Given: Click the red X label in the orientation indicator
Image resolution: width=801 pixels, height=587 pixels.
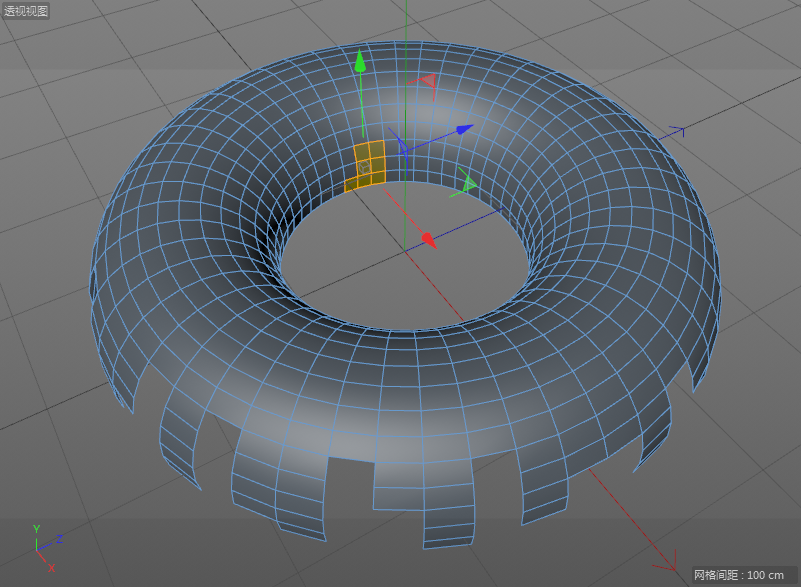Looking at the screenshot, I should tap(51, 567).
